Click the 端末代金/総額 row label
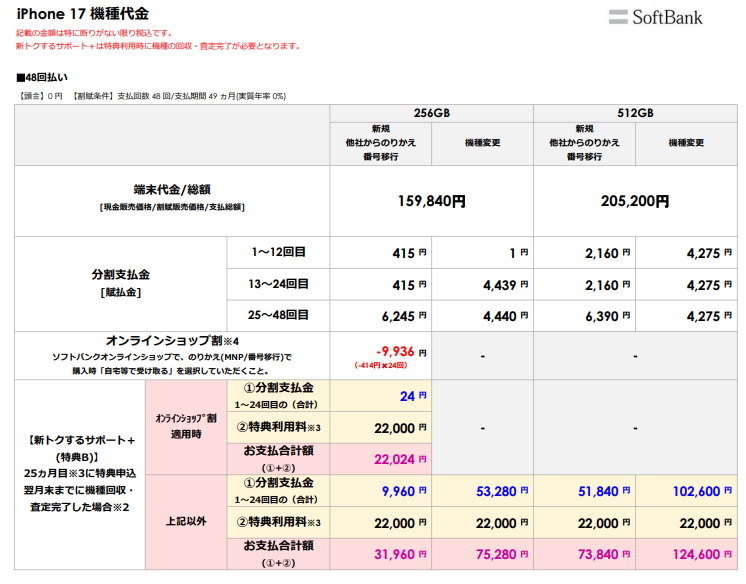Screen dimensions: 746x584 click(171, 188)
